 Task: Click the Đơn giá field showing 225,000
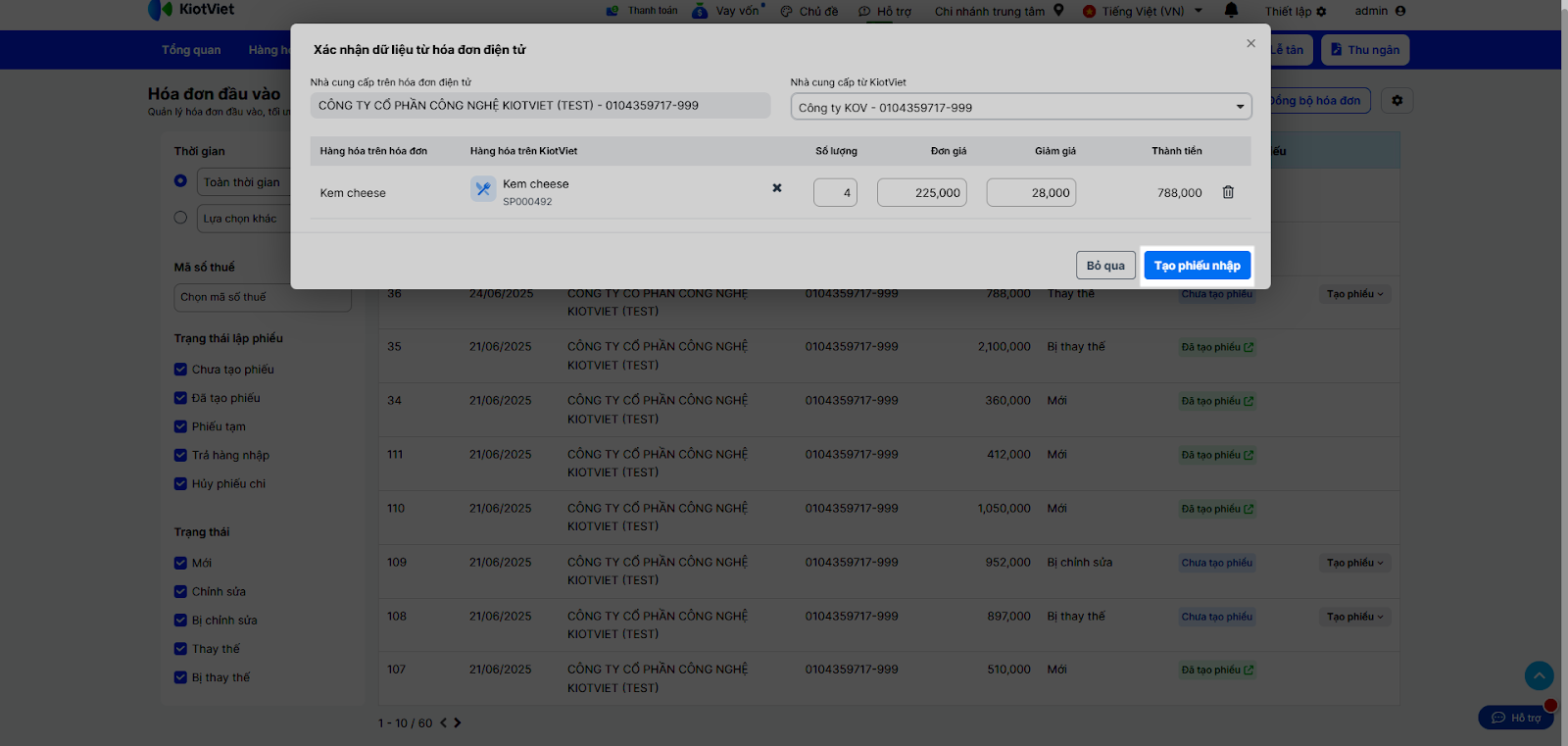[x=922, y=192]
